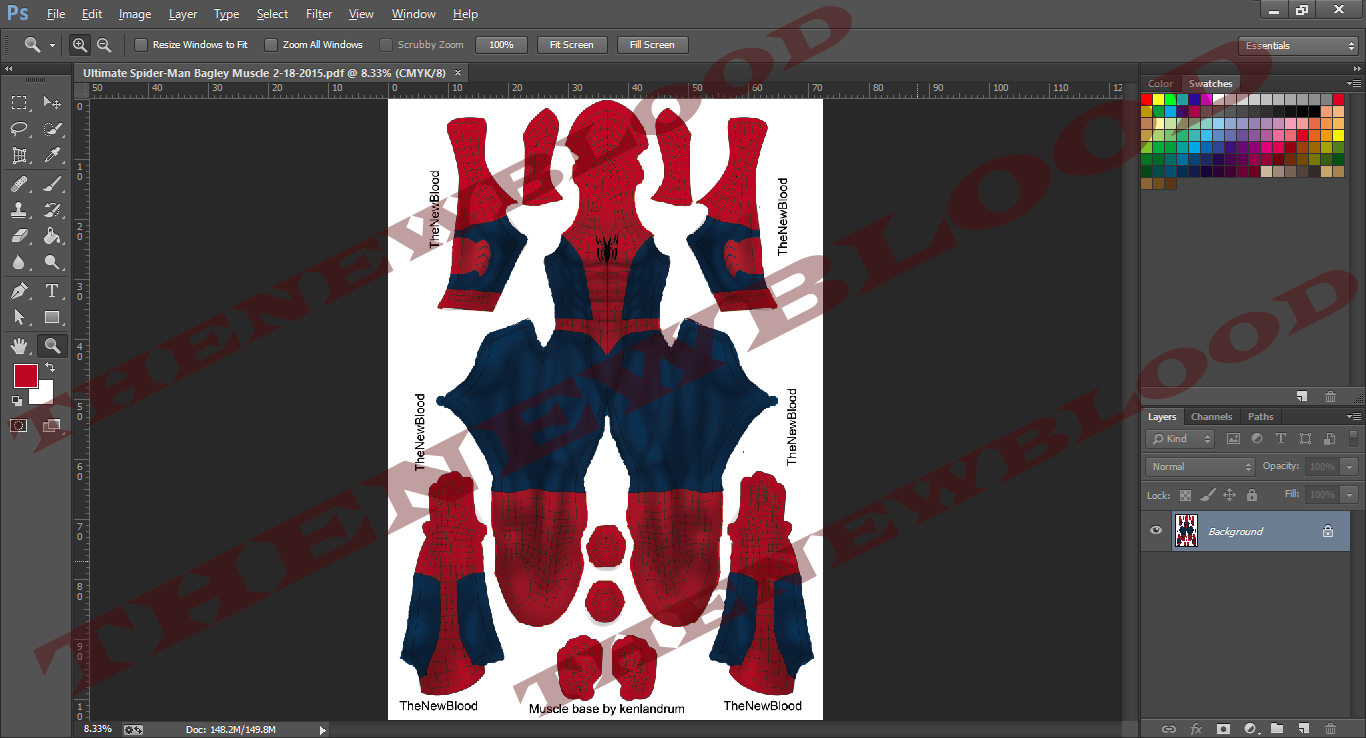Hide the Background layer via eye icon

(1156, 531)
